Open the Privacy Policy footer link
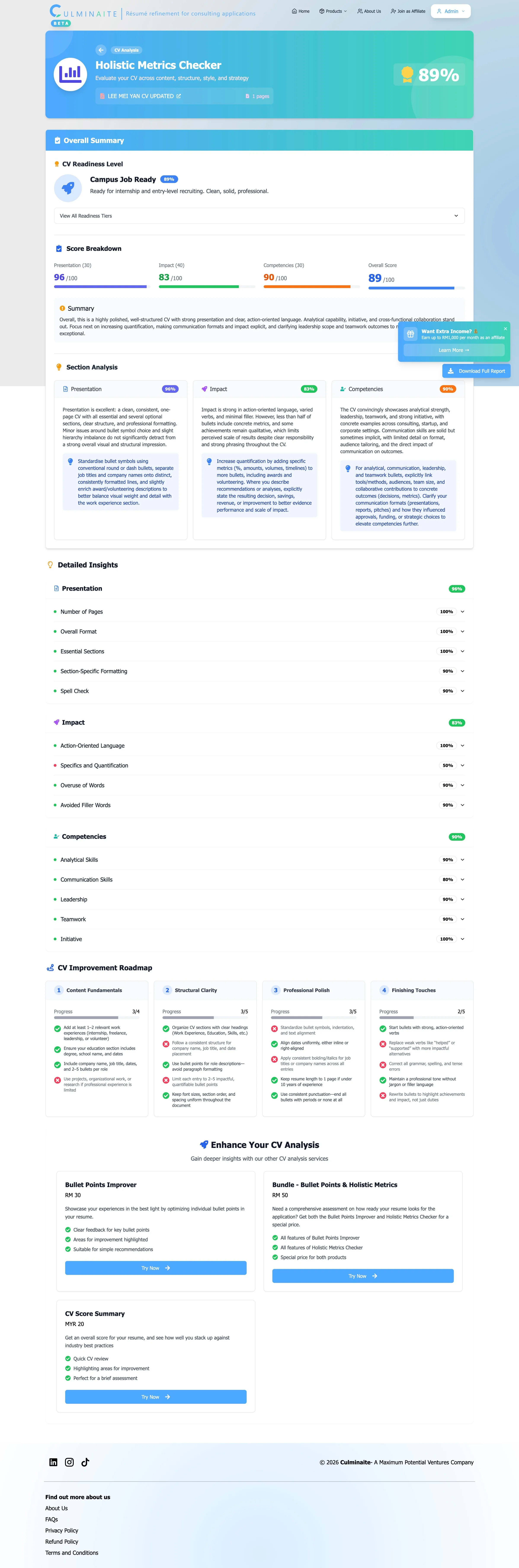519x1568 pixels. coord(61,1530)
